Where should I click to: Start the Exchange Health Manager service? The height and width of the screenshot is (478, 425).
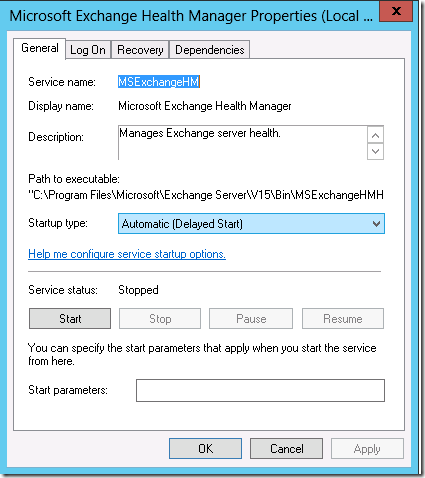[x=70, y=319]
